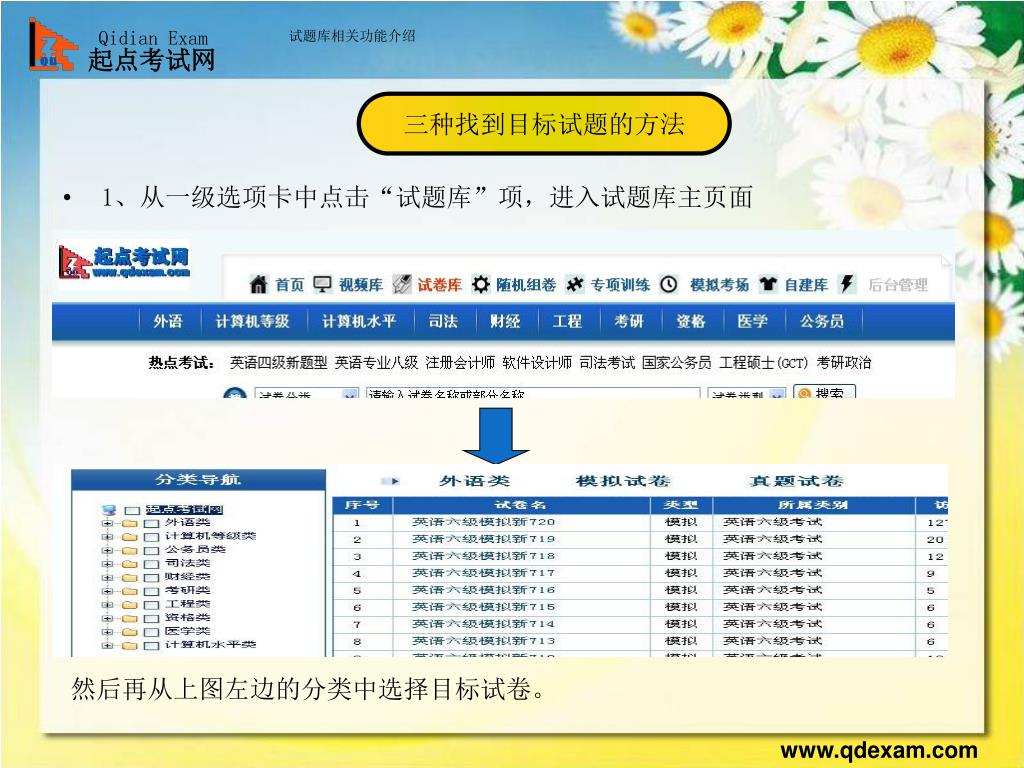Open exam paper 英语六级模拟新720
This screenshot has width=1024, height=768.
point(483,522)
